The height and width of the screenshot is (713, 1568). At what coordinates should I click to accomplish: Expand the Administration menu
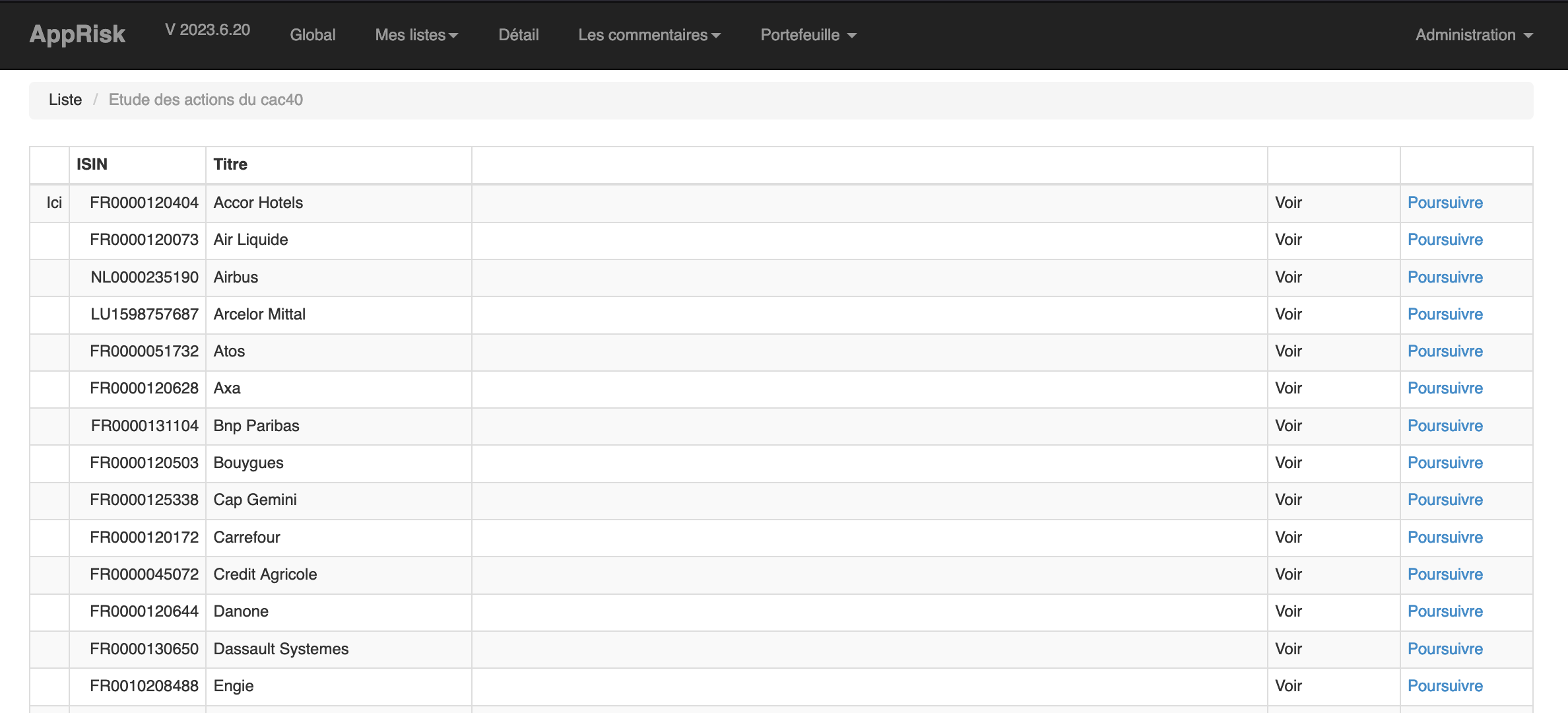(x=1473, y=35)
